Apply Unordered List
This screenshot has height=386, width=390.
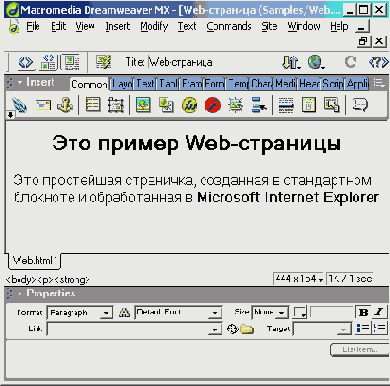pos(363,328)
